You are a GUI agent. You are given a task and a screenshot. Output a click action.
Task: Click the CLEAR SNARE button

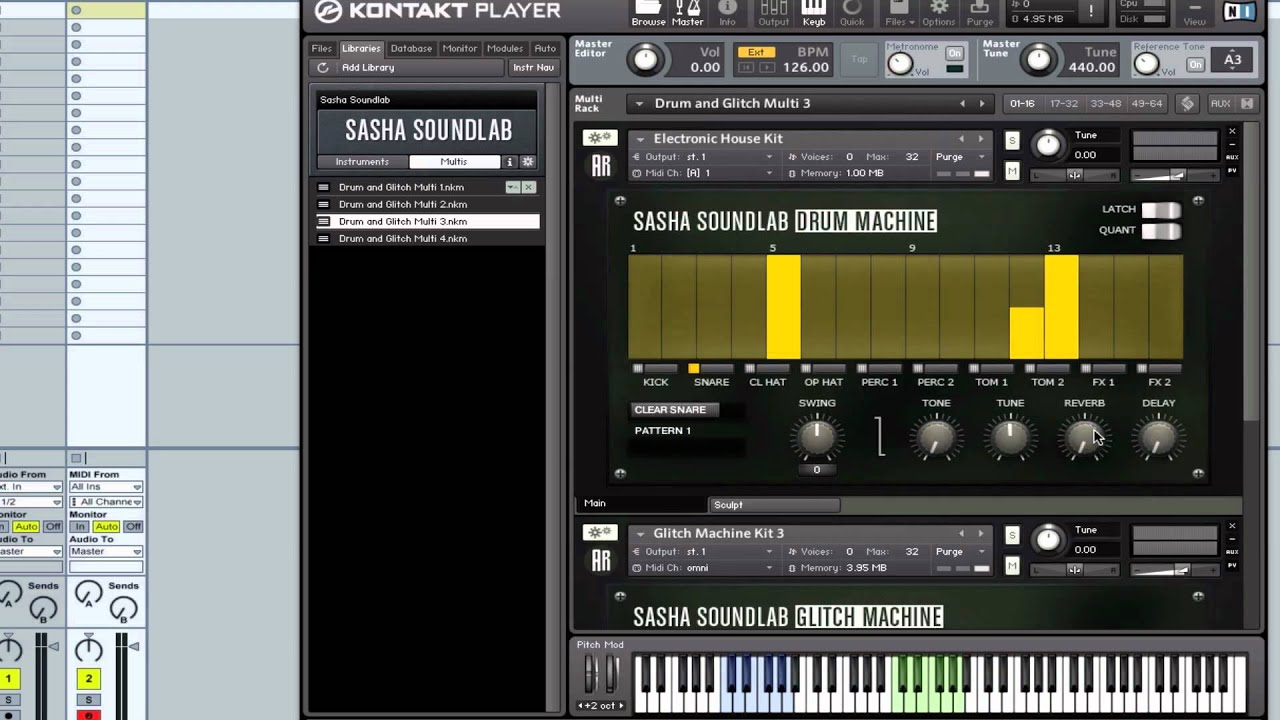pos(674,410)
